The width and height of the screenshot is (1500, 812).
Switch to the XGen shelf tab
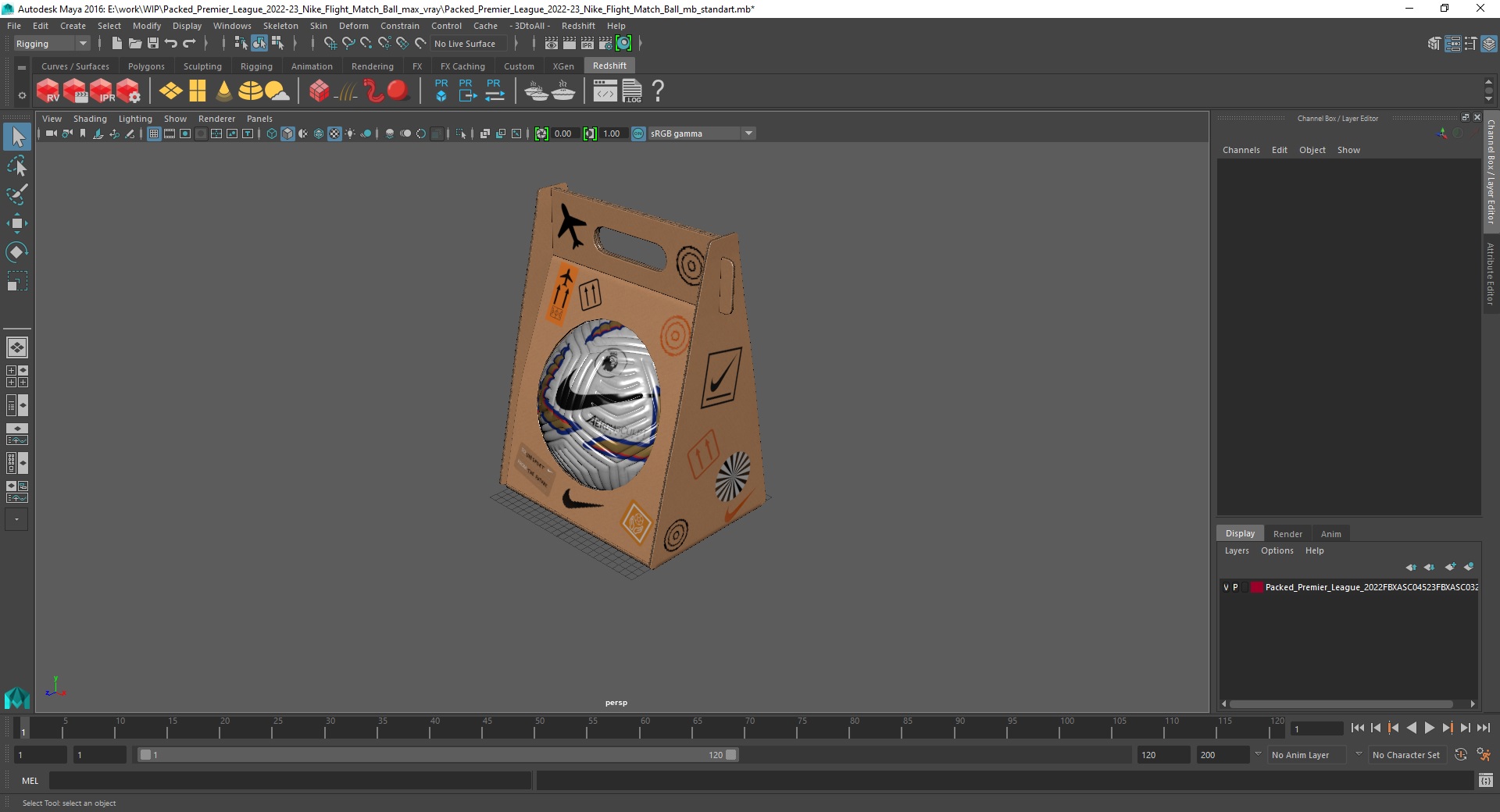click(x=563, y=66)
